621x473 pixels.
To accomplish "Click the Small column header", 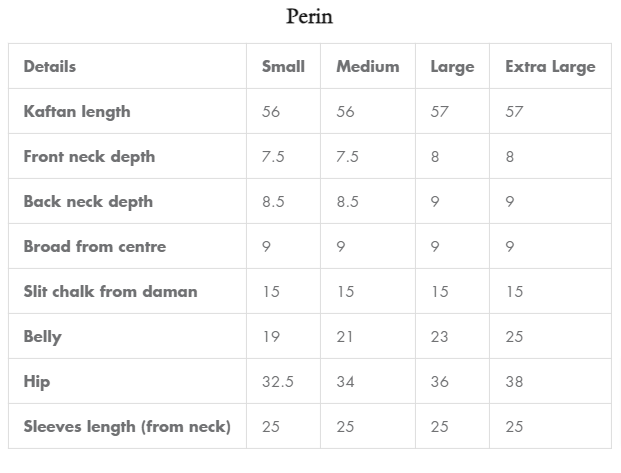I will click(284, 67).
